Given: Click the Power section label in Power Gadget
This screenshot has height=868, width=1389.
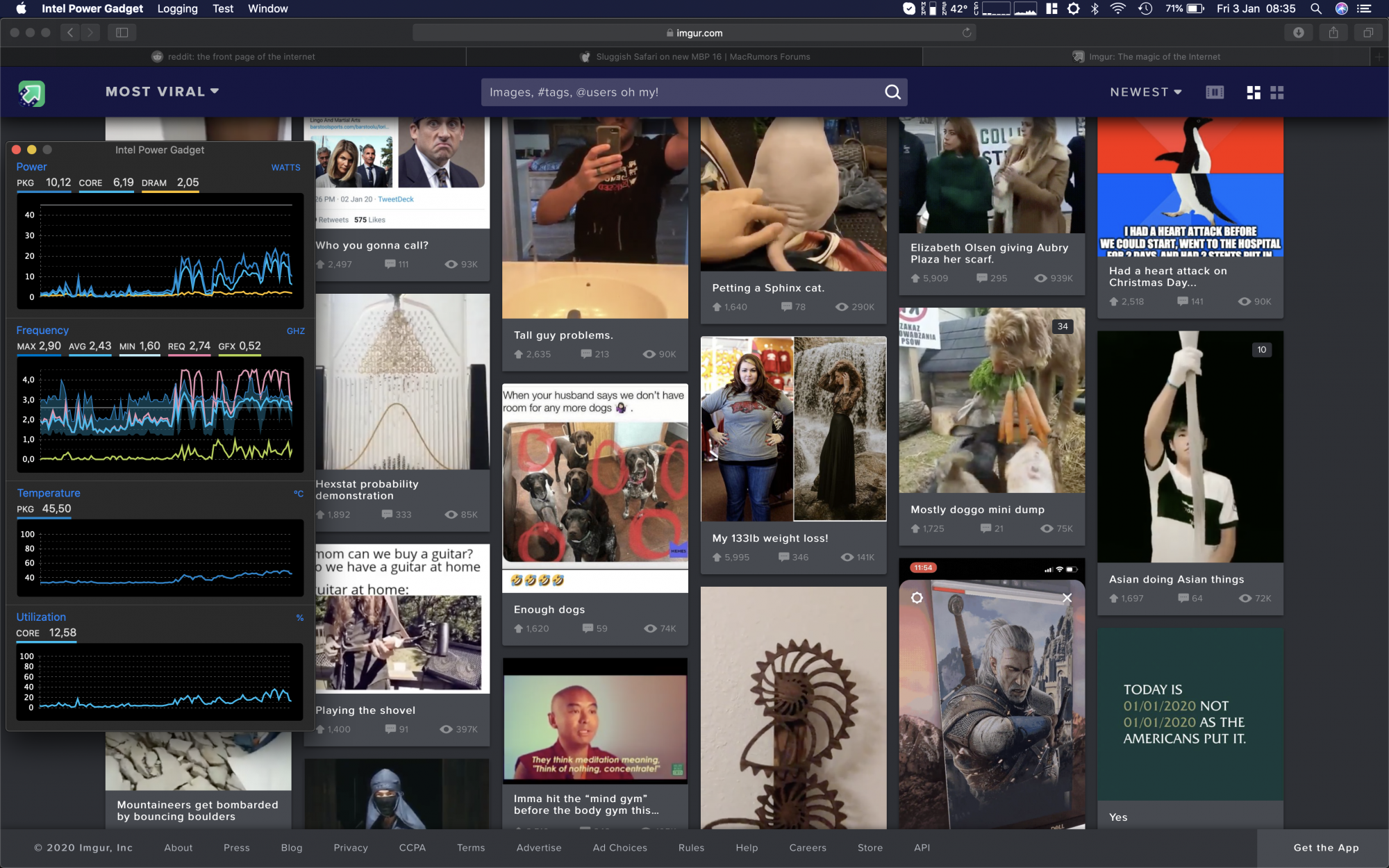Looking at the screenshot, I should coord(31,167).
